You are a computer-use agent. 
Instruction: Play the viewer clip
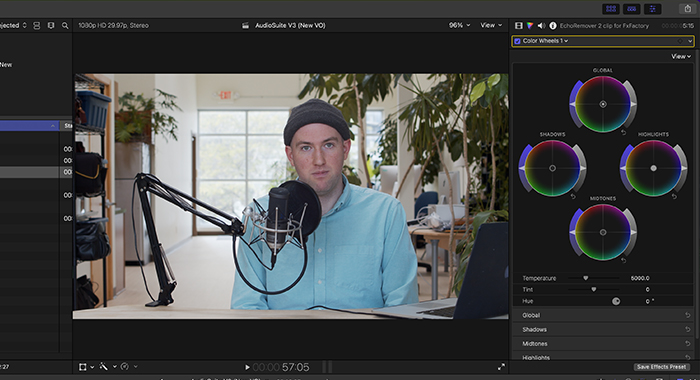click(247, 367)
